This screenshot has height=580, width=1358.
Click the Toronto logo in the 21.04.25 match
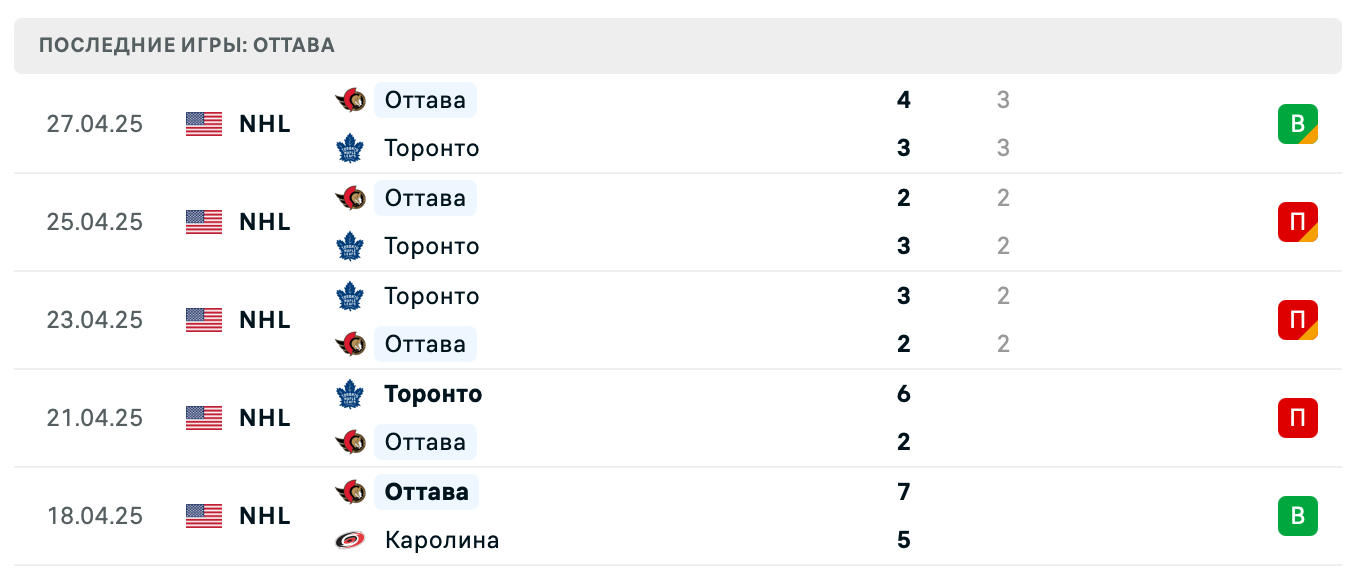click(349, 393)
